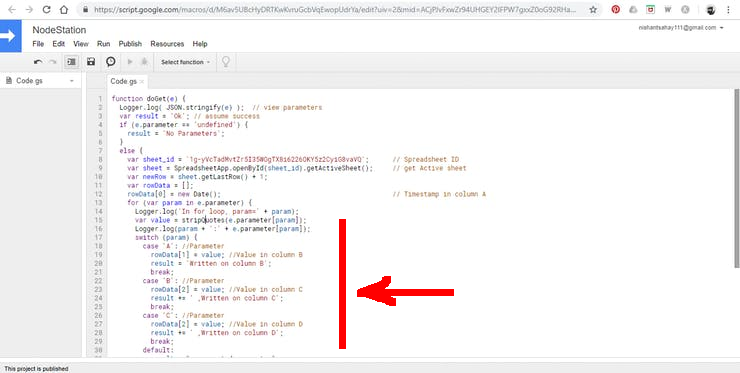Click the site lock icon in address bar
Screen dimensions: 740x373
point(85,9)
